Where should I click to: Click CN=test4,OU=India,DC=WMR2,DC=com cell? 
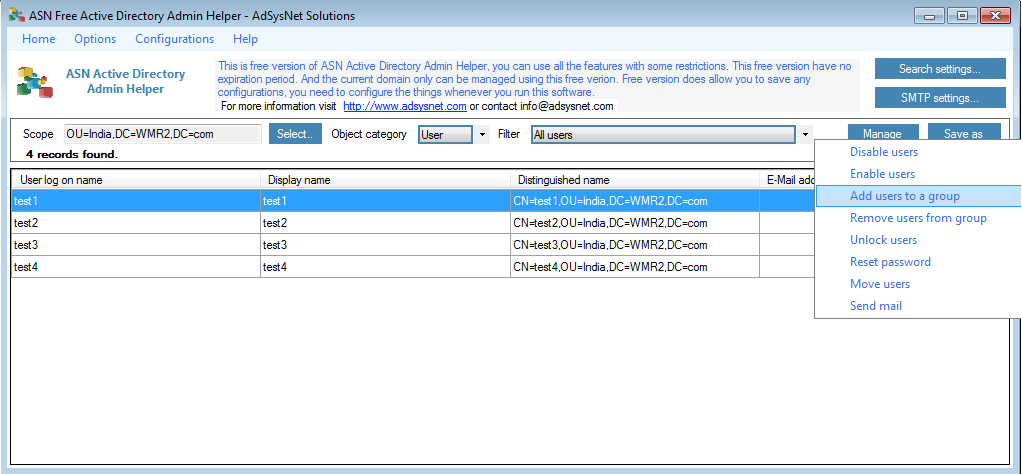coord(635,267)
